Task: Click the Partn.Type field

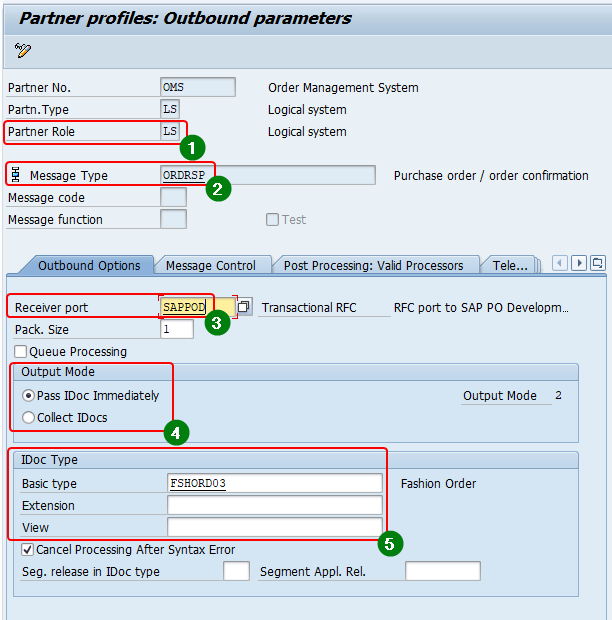Action: [x=170, y=109]
